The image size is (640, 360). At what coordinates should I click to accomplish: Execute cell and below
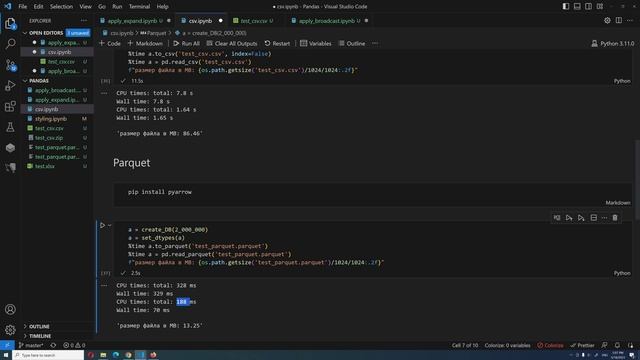[581, 218]
